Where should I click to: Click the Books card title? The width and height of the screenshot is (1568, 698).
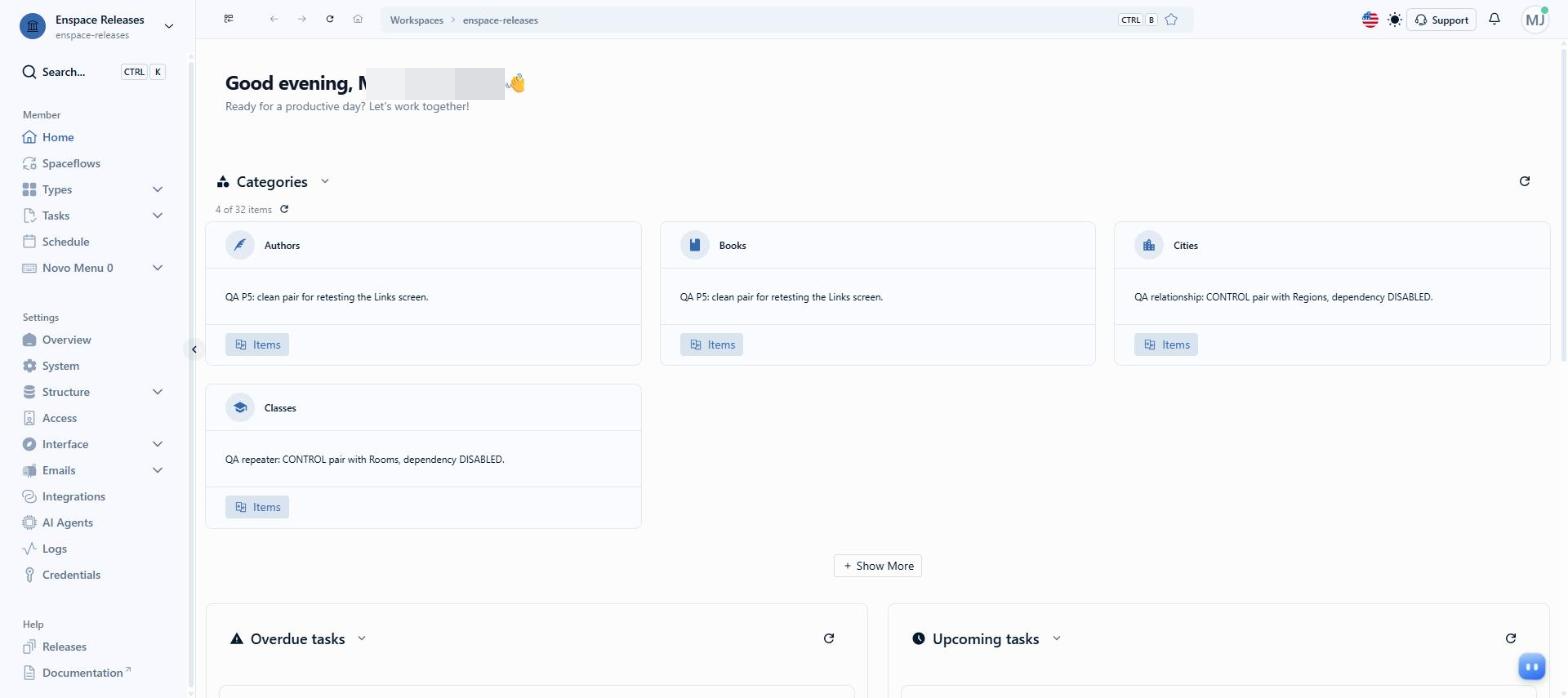point(732,245)
